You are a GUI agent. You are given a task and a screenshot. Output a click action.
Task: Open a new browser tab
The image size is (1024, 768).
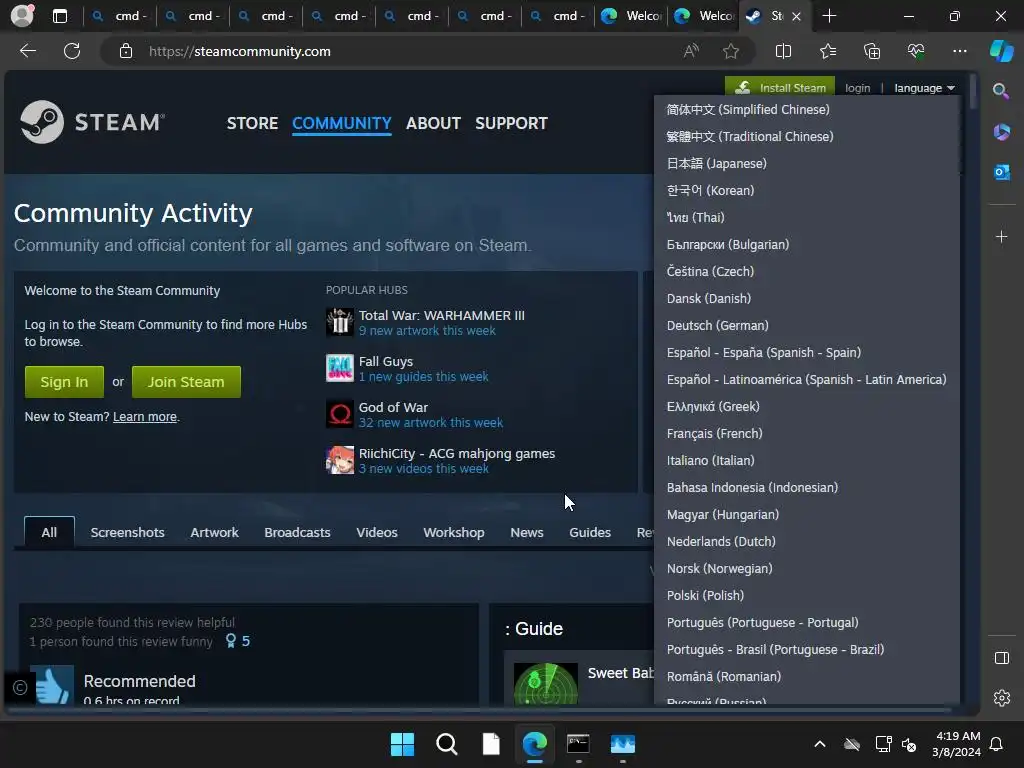point(829,16)
